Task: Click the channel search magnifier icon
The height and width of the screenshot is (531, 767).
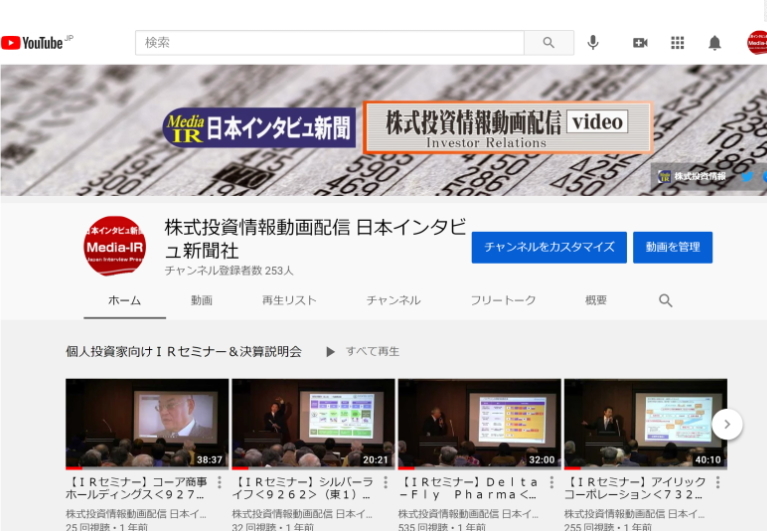Action: [x=665, y=300]
